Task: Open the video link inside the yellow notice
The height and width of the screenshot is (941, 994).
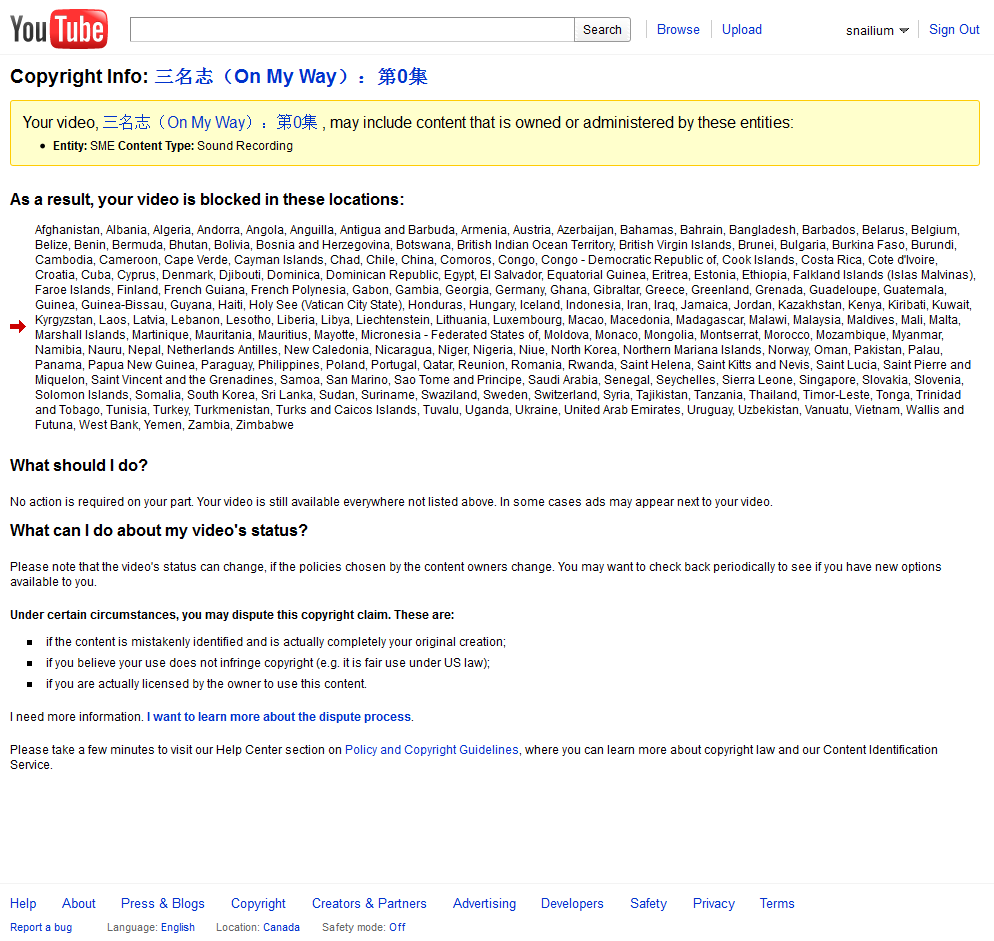Action: coord(210,122)
